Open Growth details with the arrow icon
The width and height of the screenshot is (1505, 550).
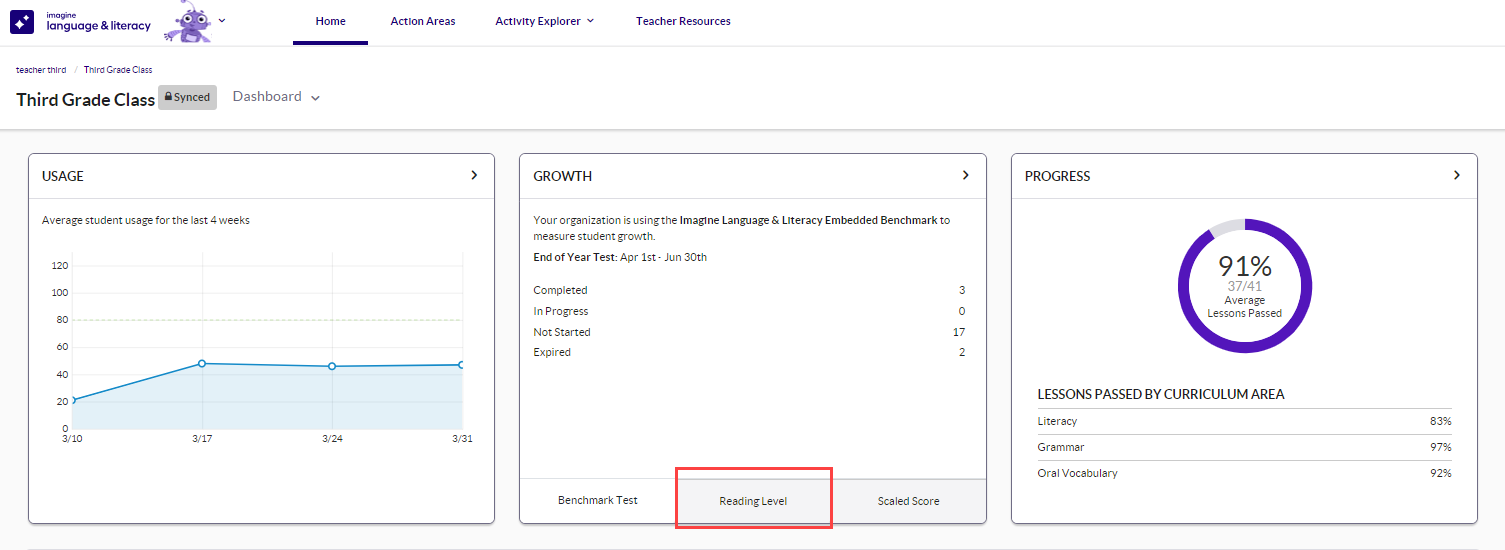(x=965, y=175)
